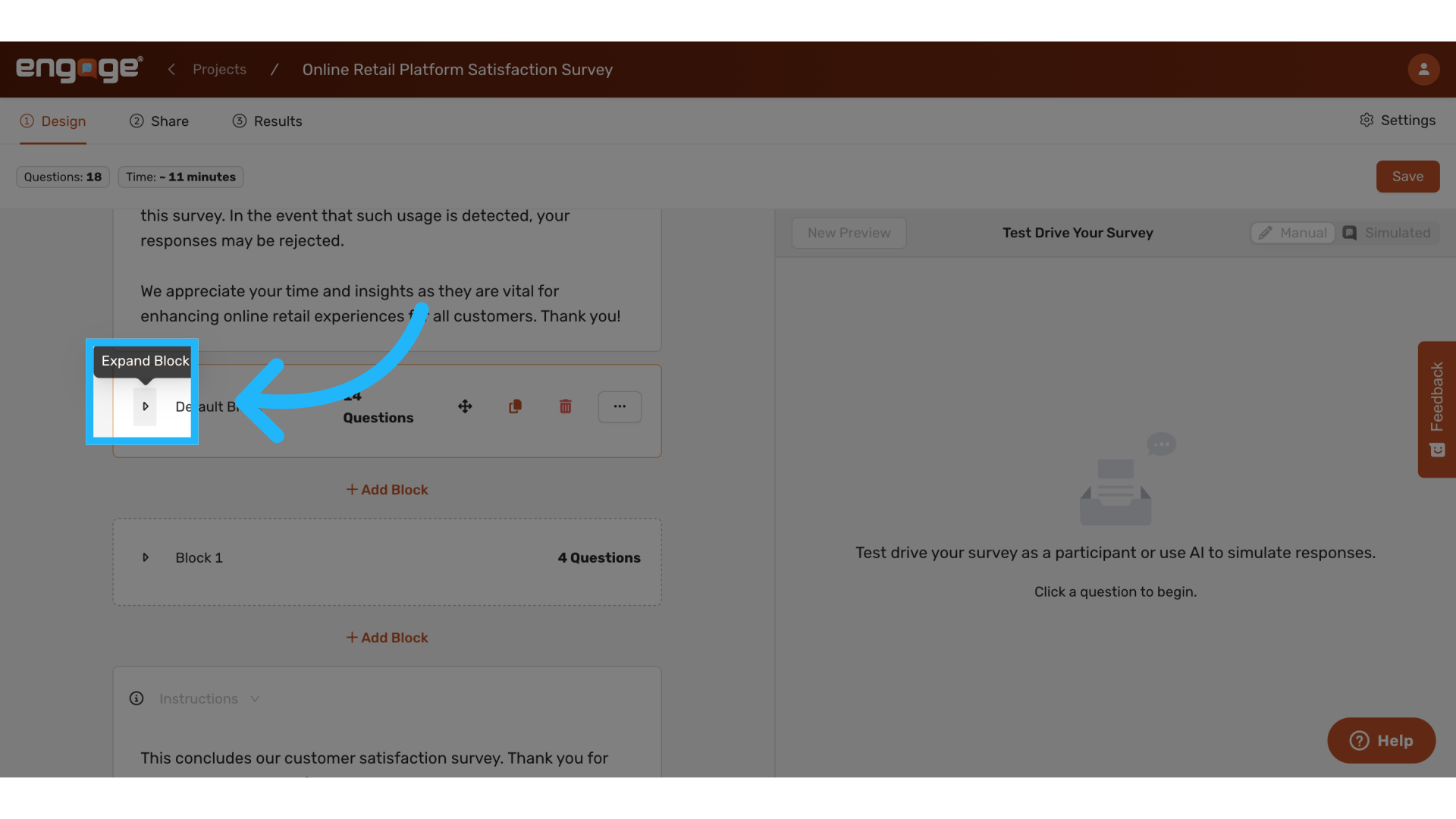Open the Projects breadcrumb link
Image resolution: width=1456 pixels, height=819 pixels.
[x=219, y=69]
